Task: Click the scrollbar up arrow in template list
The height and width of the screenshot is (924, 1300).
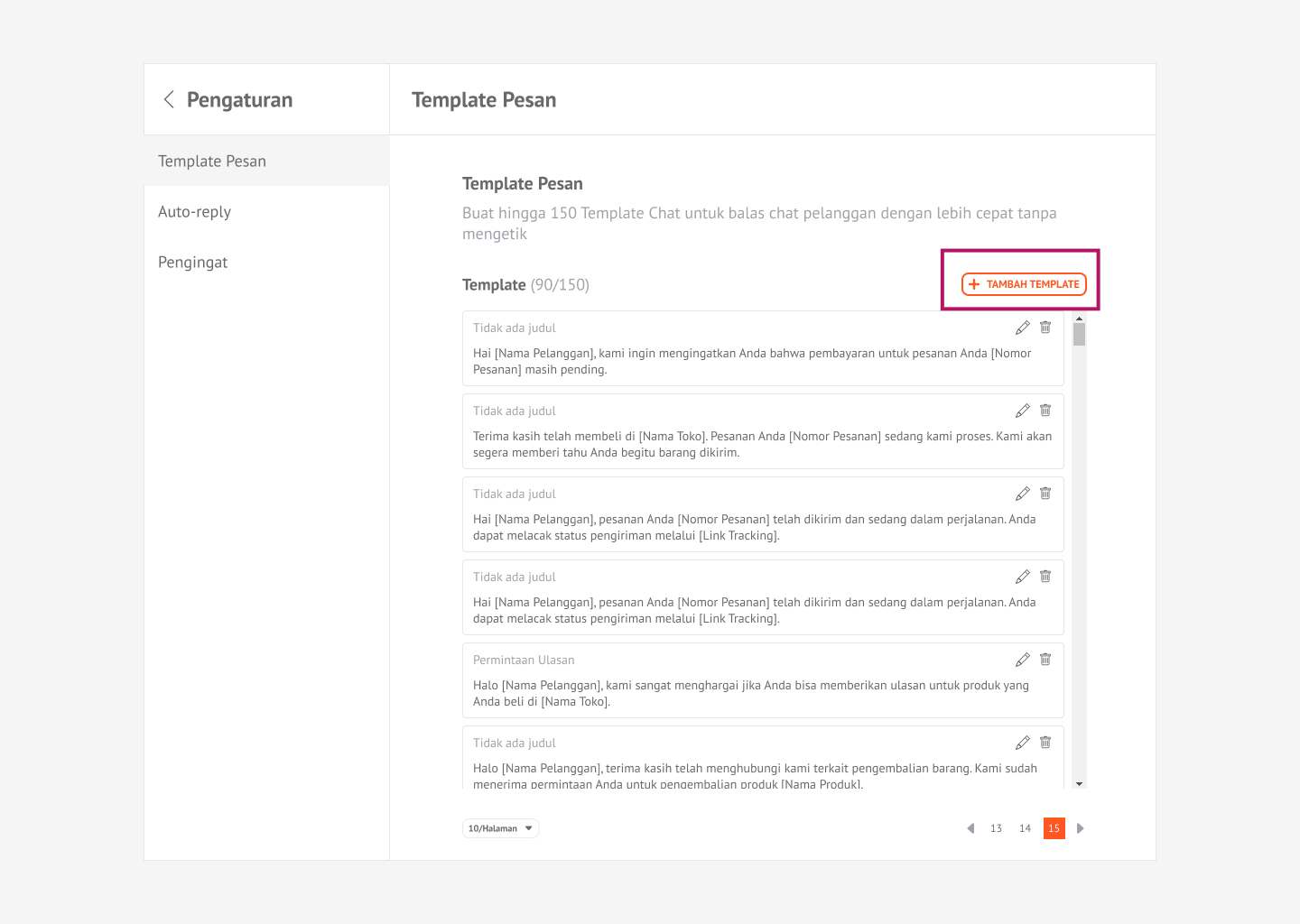Action: coord(1079,319)
